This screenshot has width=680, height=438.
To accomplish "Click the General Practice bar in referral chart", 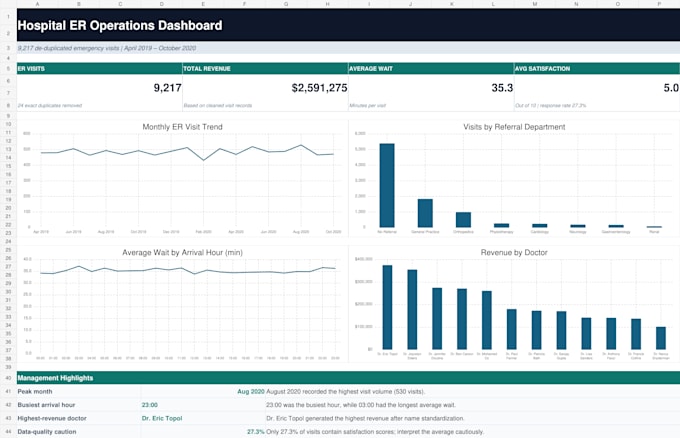I will [x=425, y=213].
